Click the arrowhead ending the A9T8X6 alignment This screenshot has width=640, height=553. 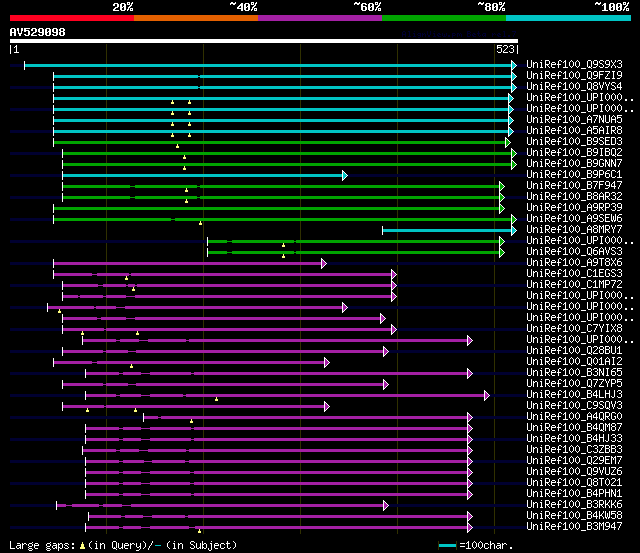tap(324, 264)
